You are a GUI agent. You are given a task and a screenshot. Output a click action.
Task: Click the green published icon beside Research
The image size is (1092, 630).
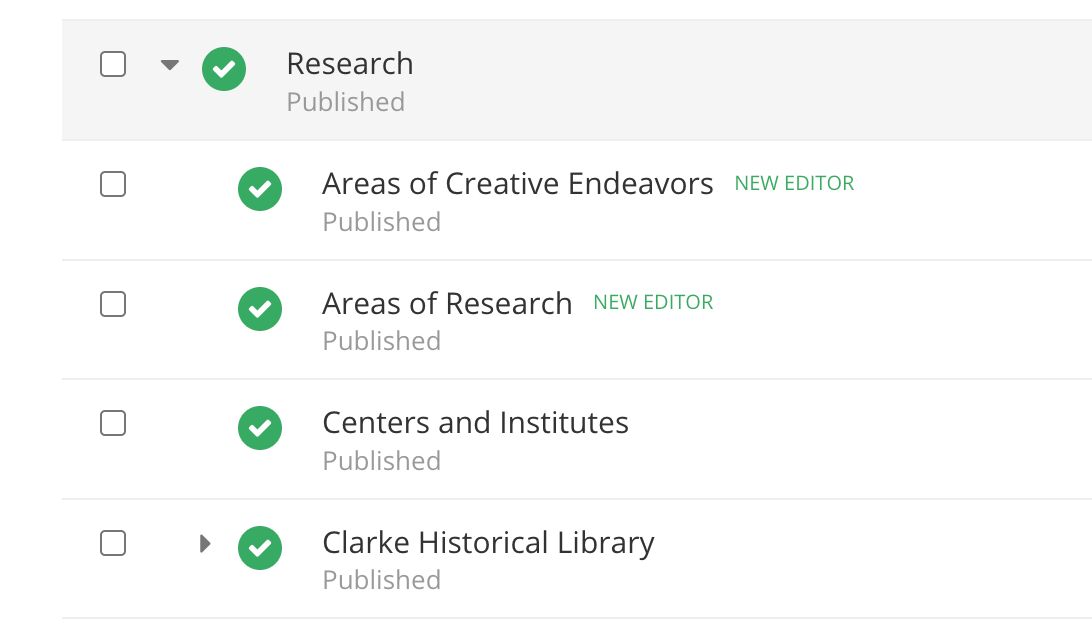(224, 70)
